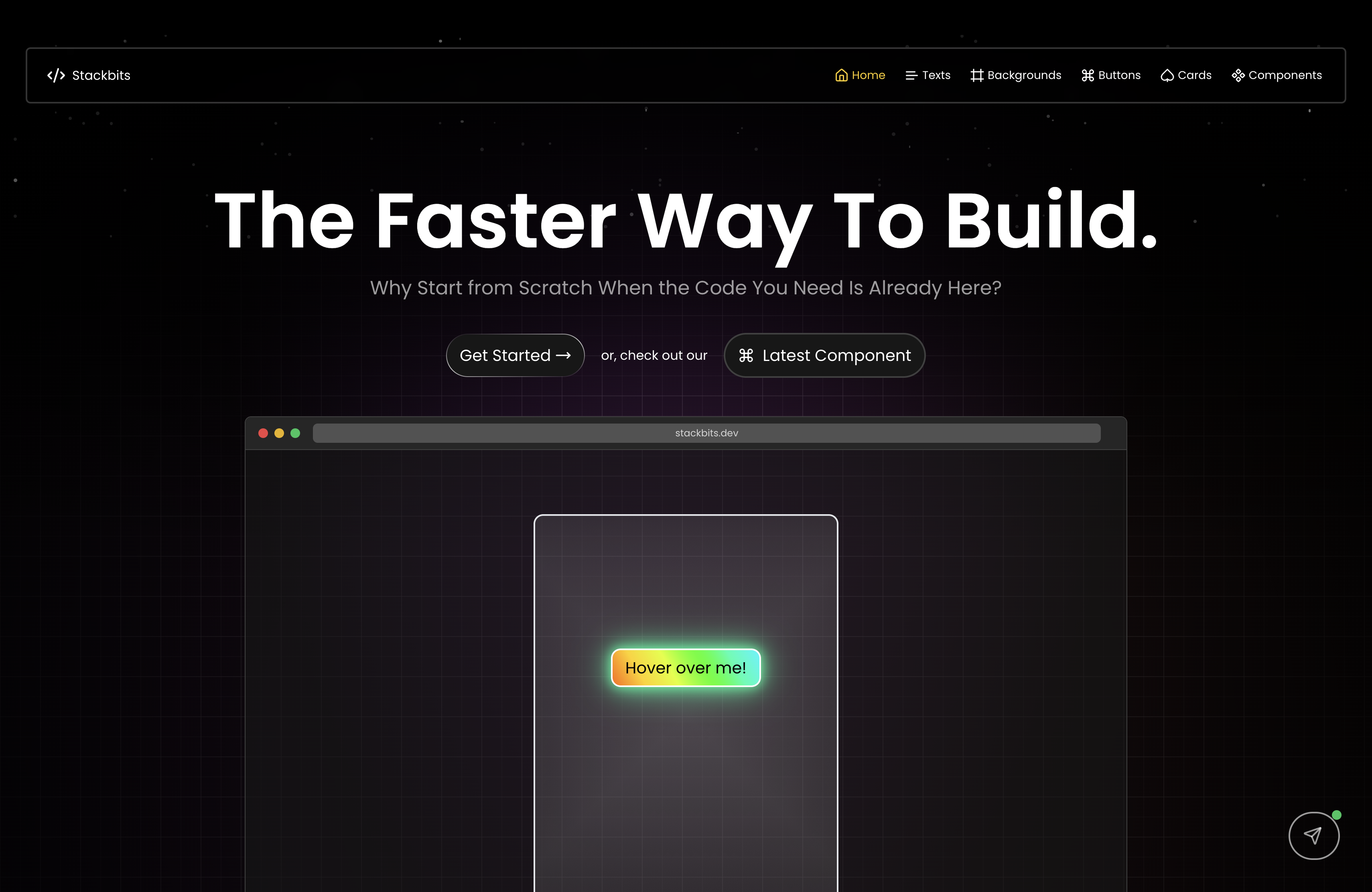Click the Buttons command icon in navbar
This screenshot has height=892, width=1372.
coord(1087,75)
